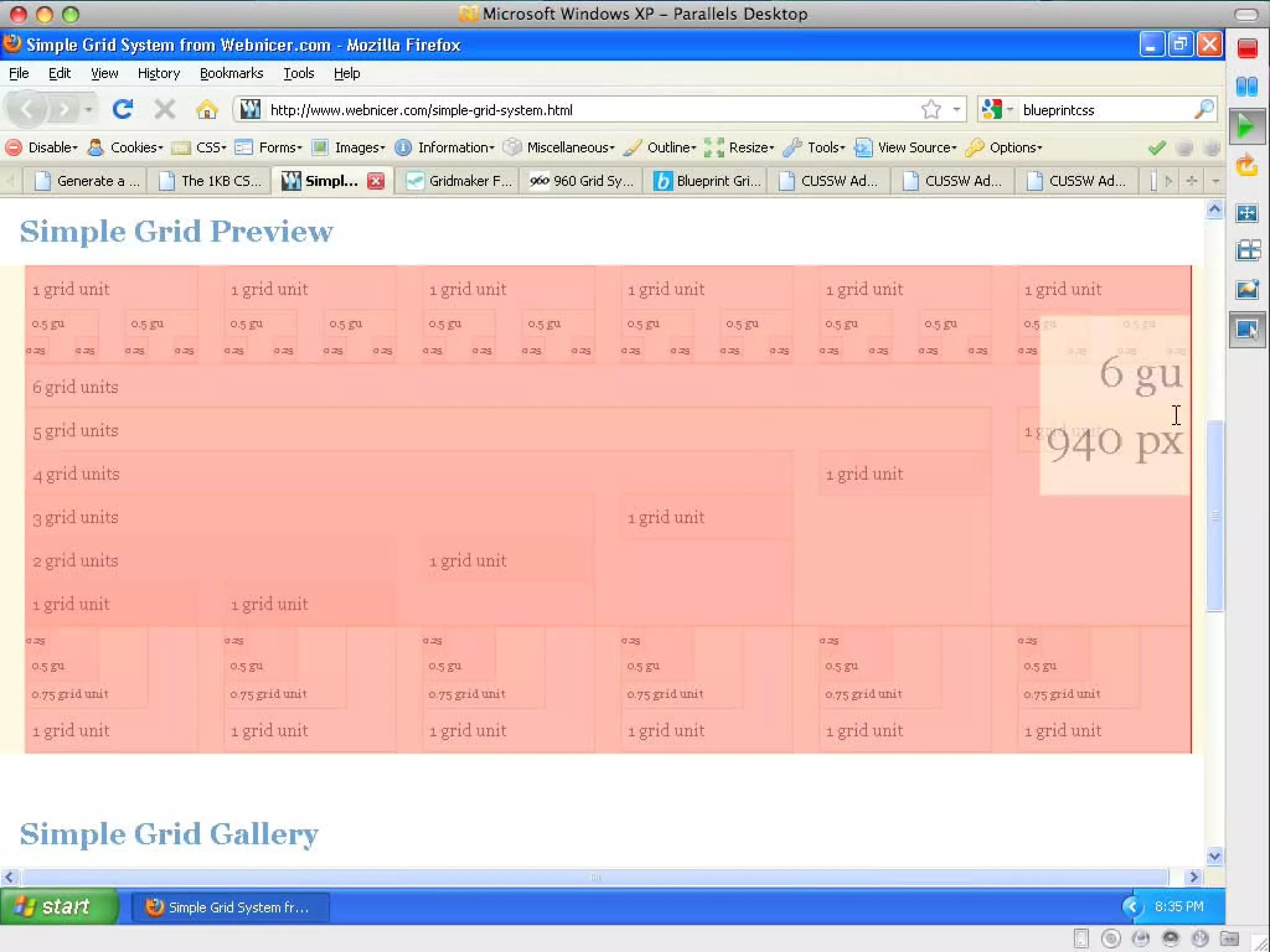This screenshot has width=1270, height=952.
Task: Click the Reload page icon
Action: [122, 110]
